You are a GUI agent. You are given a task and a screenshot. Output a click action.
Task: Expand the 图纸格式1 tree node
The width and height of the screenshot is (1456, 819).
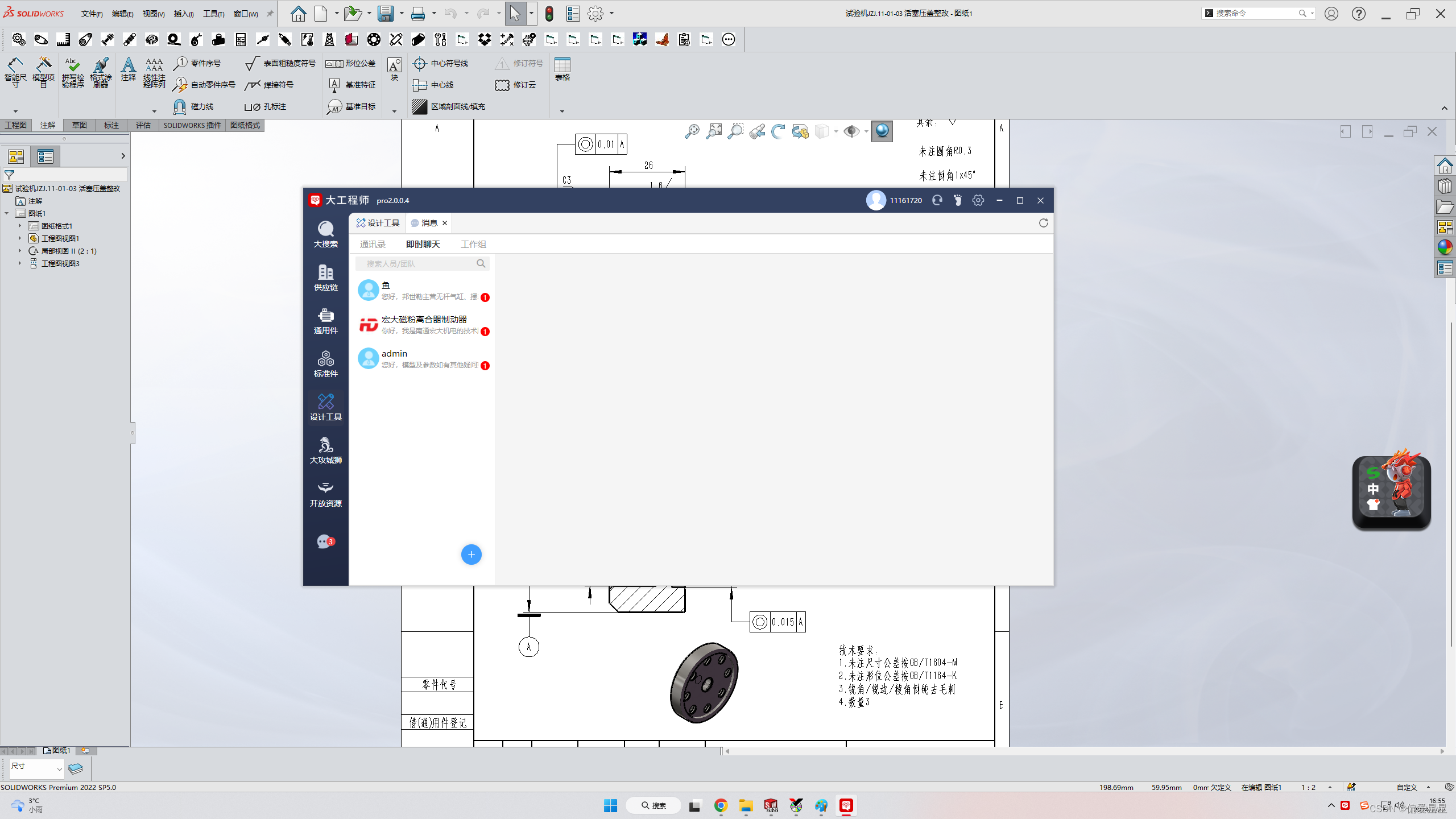[x=19, y=226]
